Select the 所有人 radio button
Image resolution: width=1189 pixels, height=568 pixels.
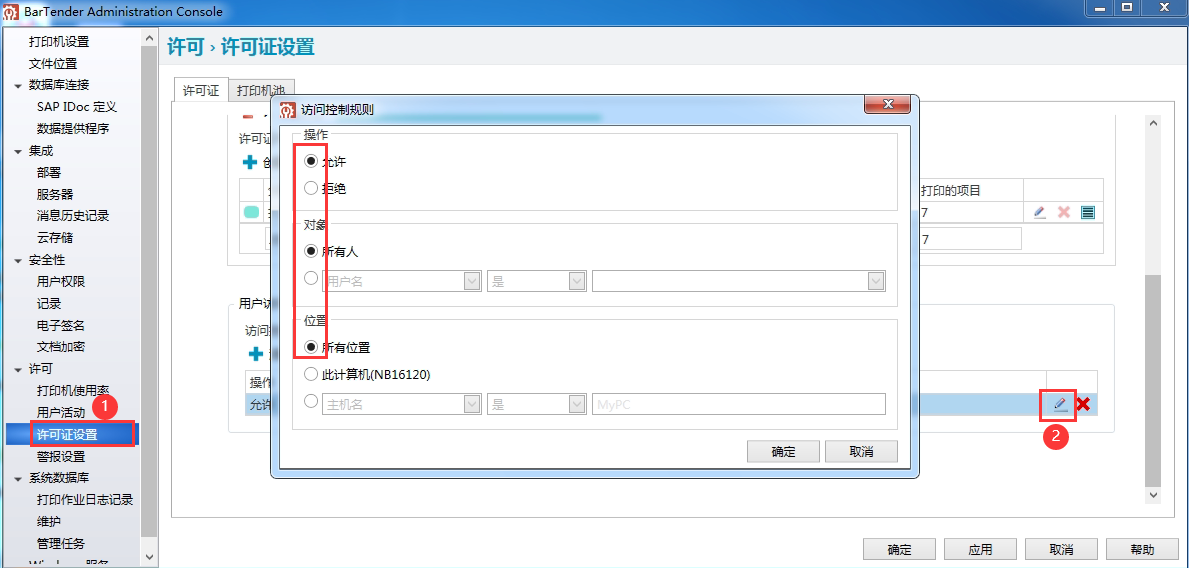click(x=311, y=251)
